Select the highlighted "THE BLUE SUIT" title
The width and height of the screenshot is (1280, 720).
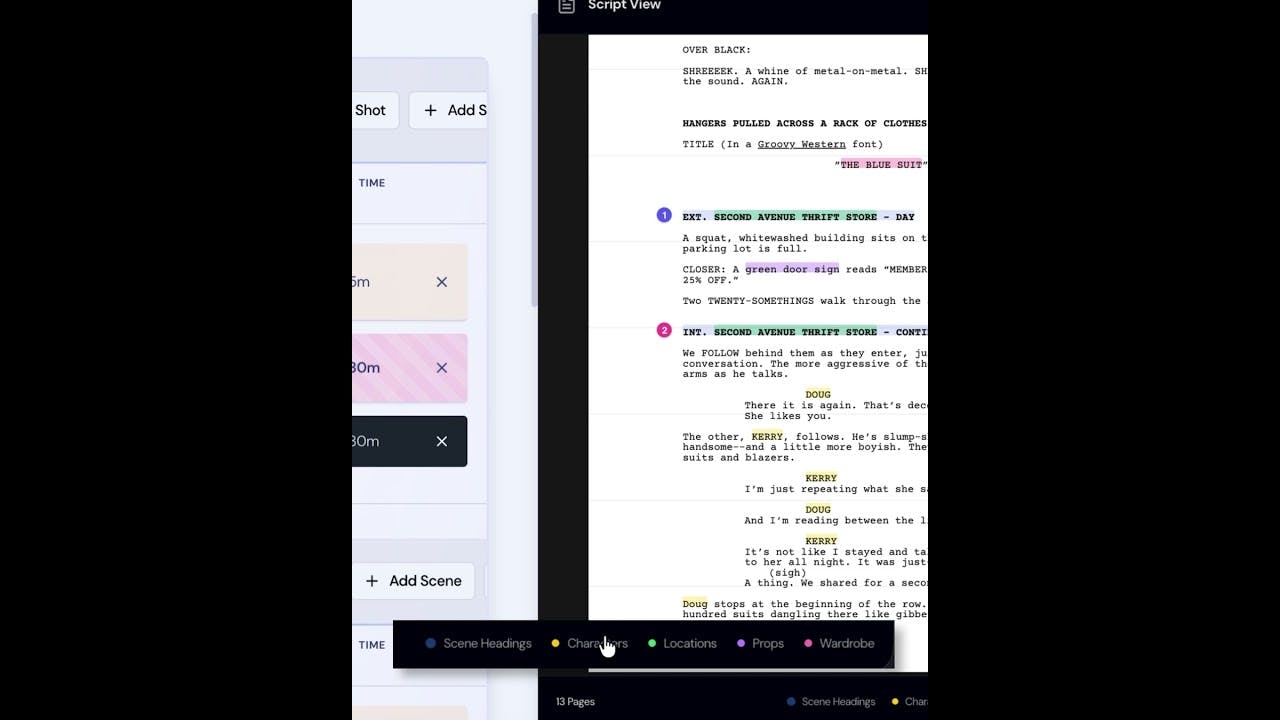point(881,165)
